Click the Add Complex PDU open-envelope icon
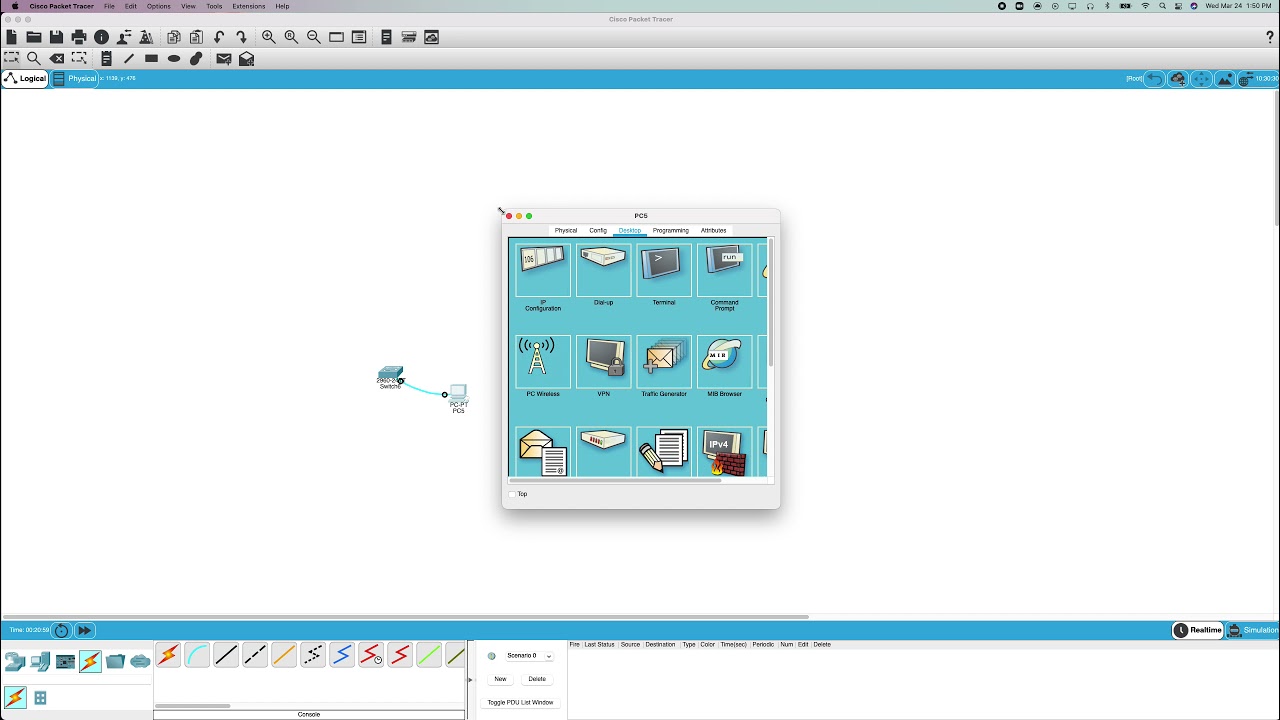 tap(246, 59)
